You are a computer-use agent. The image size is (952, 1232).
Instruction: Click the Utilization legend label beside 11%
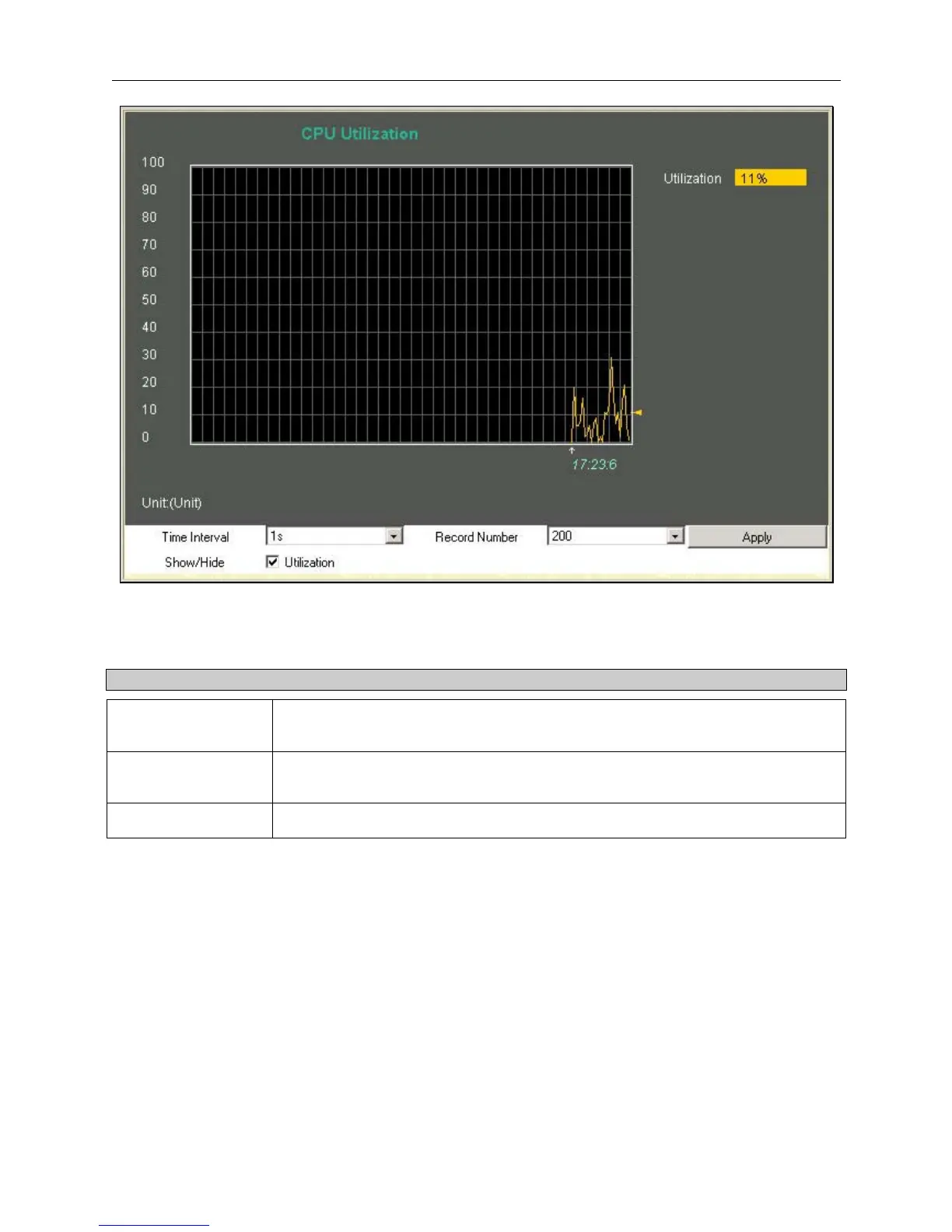click(x=692, y=178)
